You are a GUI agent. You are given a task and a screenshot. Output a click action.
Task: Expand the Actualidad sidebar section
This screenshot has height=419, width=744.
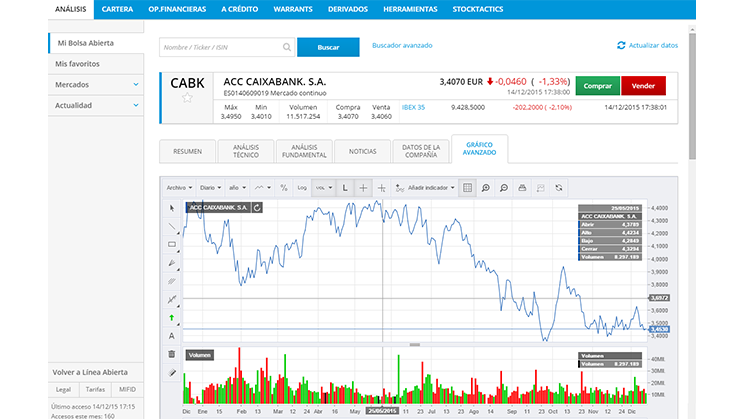pyautogui.click(x=96, y=105)
